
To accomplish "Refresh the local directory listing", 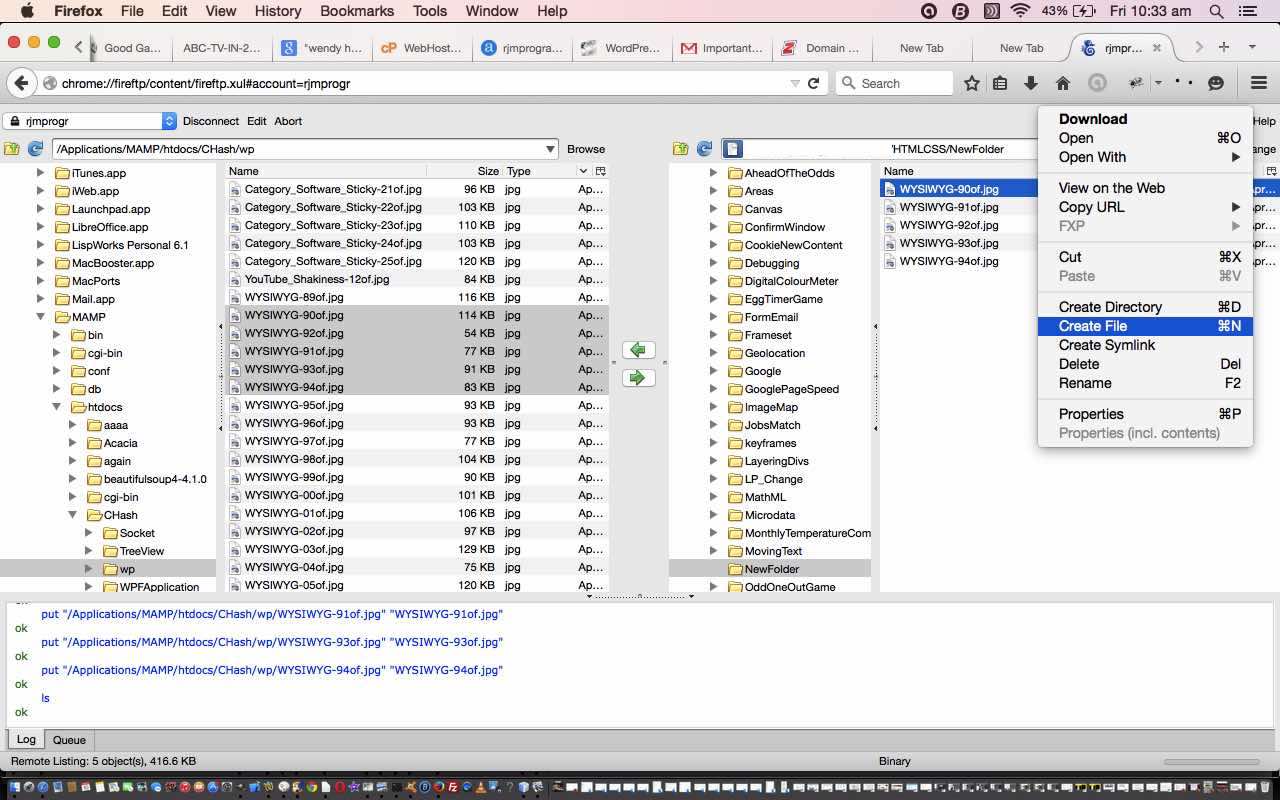I will [35, 149].
